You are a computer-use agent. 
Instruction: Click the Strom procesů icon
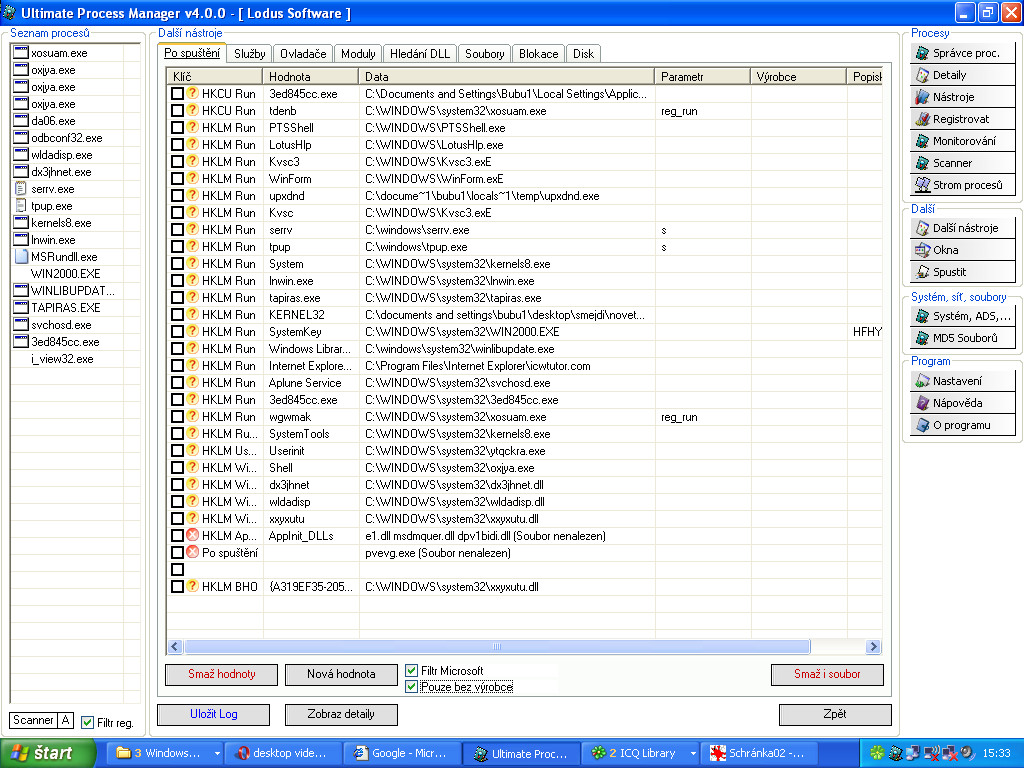(x=921, y=185)
